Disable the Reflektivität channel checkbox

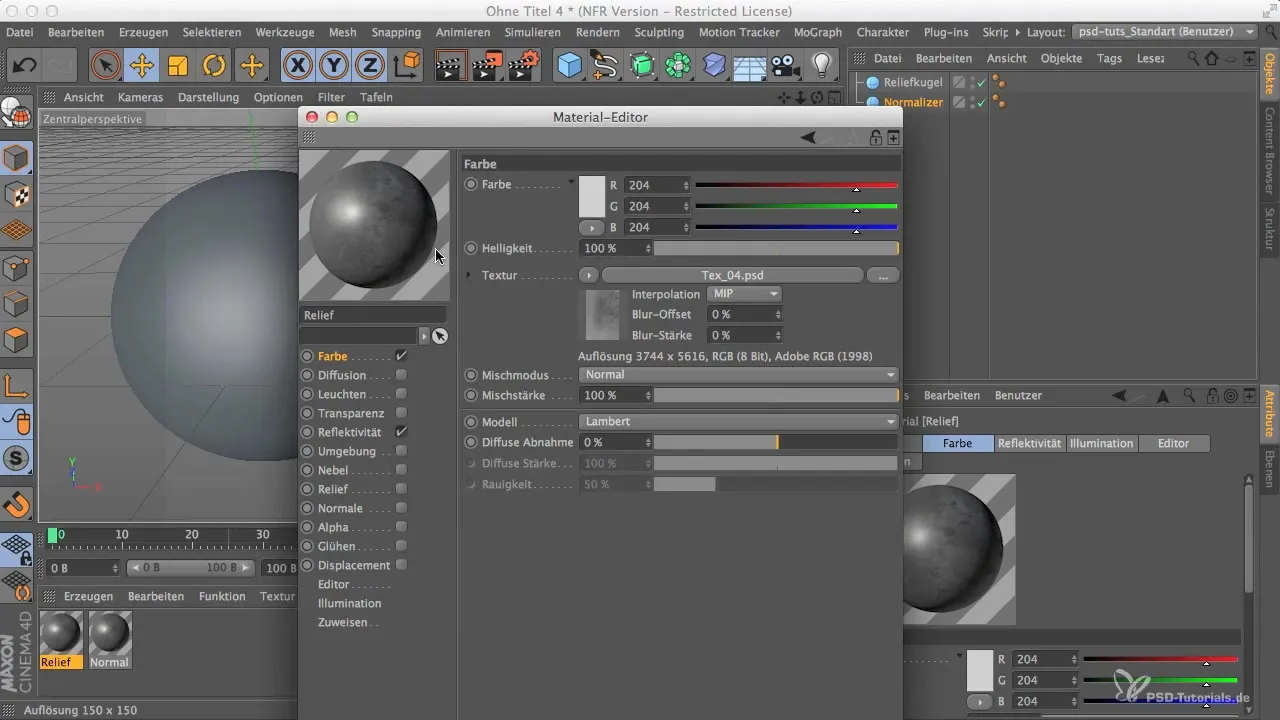tap(401, 432)
